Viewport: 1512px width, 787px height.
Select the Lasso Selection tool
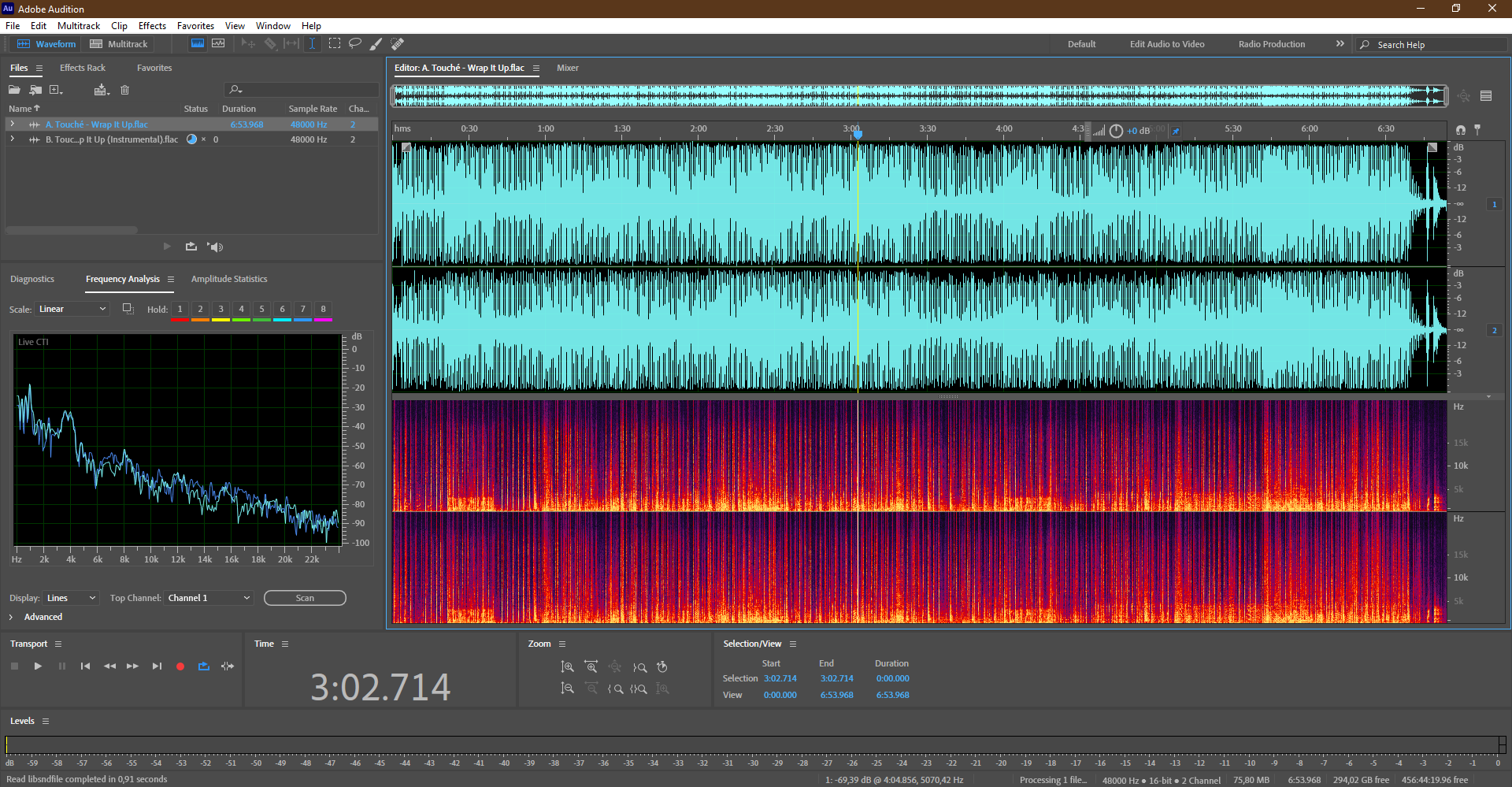pyautogui.click(x=355, y=44)
